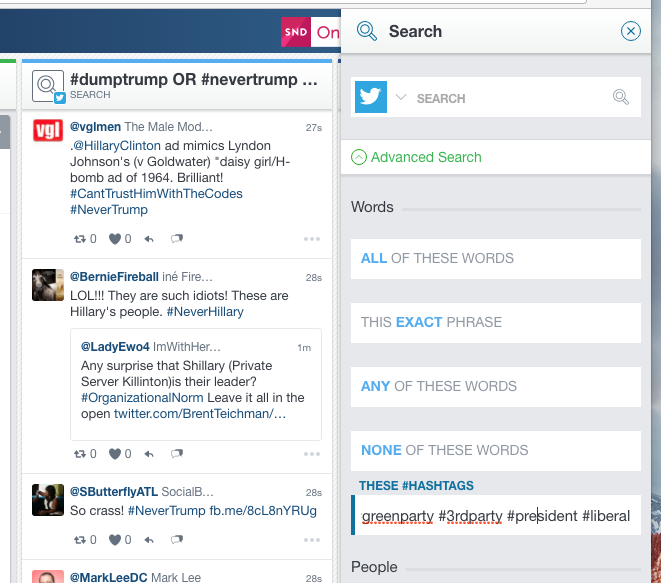The width and height of the screenshot is (661, 583).
Task: Open @BernieFireball profile link
Action: tap(114, 277)
